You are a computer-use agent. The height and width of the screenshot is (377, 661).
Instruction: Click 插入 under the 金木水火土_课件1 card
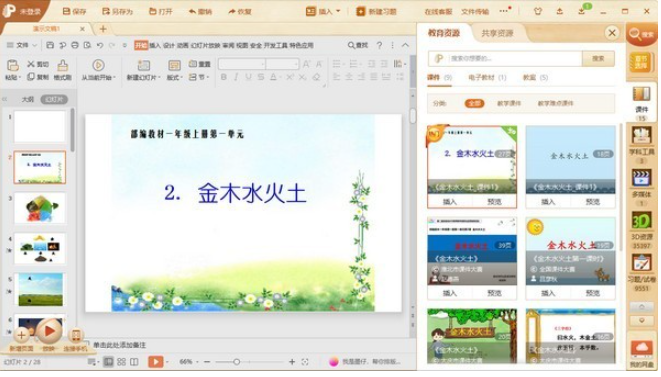[x=450, y=202]
